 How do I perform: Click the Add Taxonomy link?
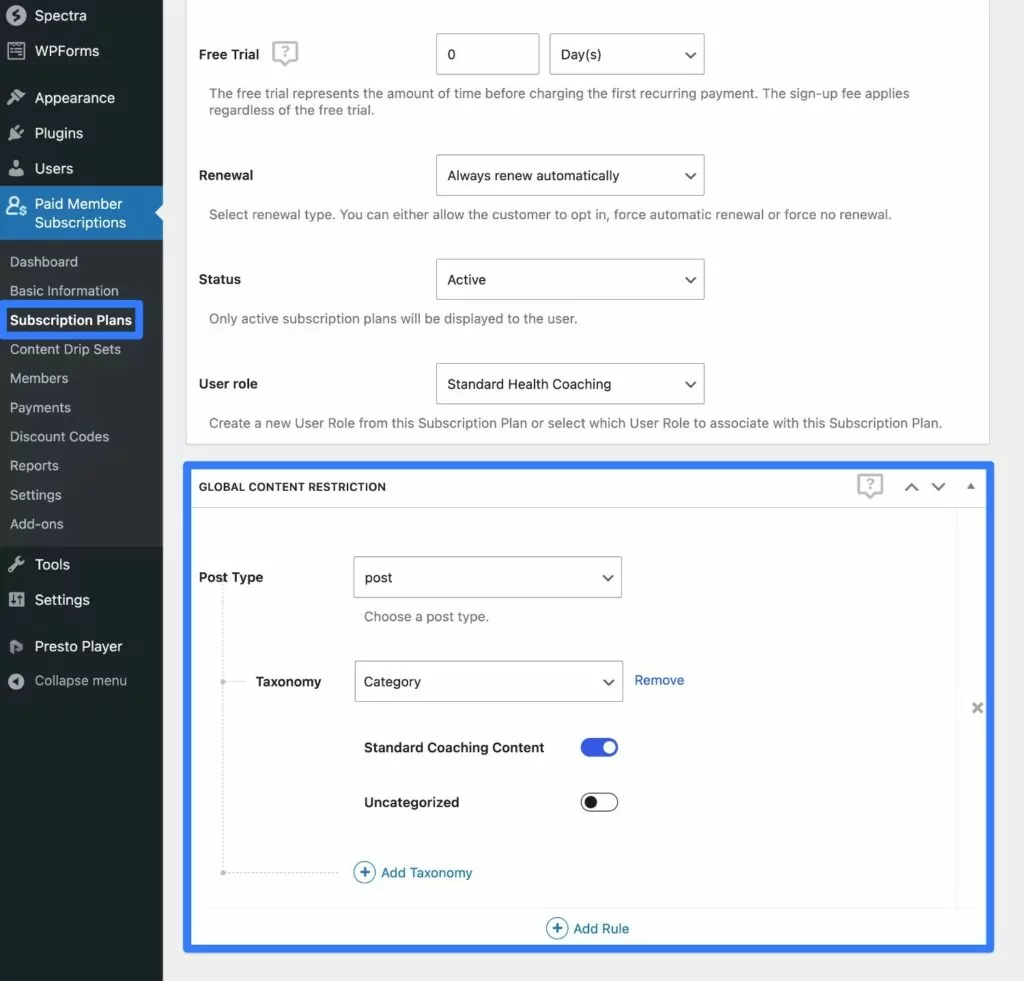point(426,873)
